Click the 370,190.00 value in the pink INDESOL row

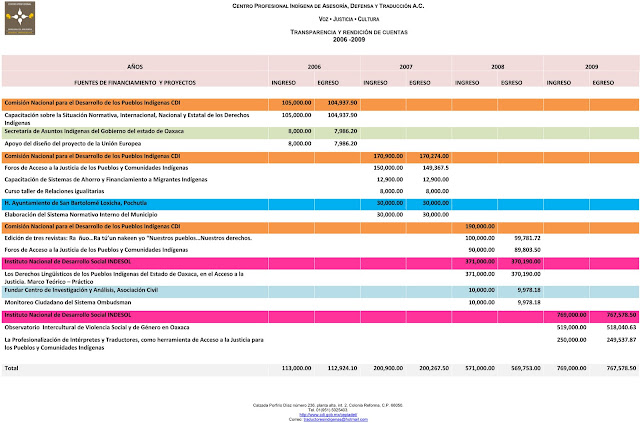pos(526,261)
